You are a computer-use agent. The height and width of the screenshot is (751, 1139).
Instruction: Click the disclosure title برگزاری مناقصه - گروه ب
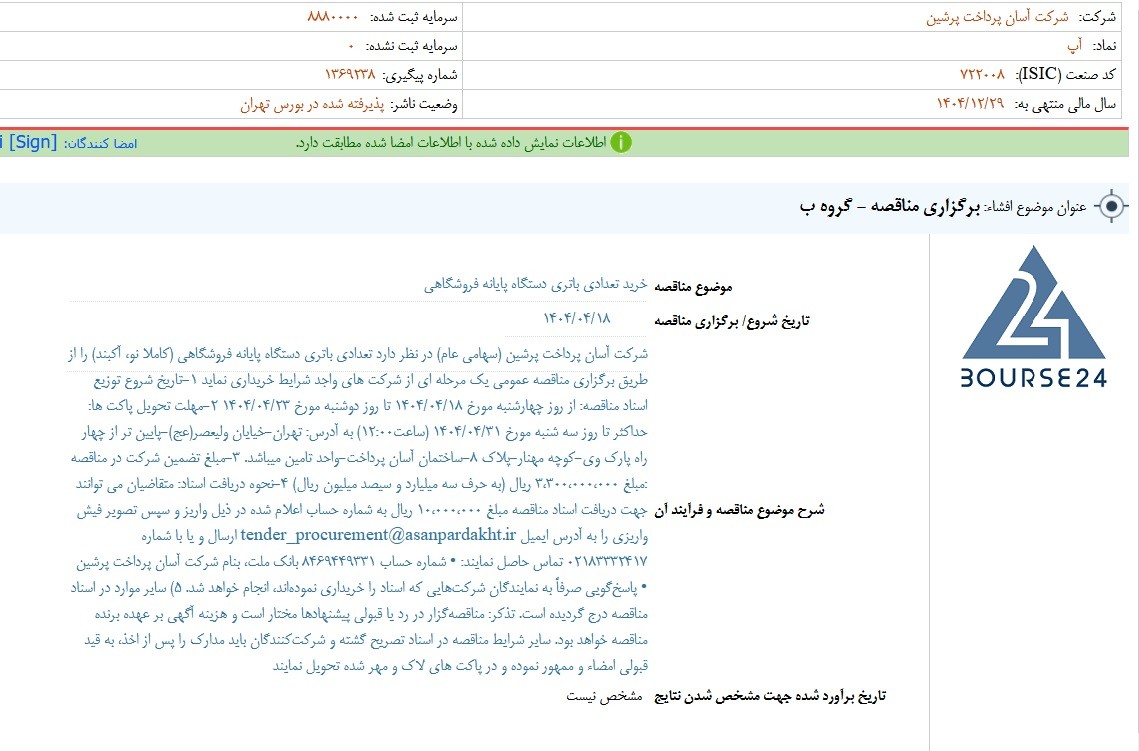point(890,207)
